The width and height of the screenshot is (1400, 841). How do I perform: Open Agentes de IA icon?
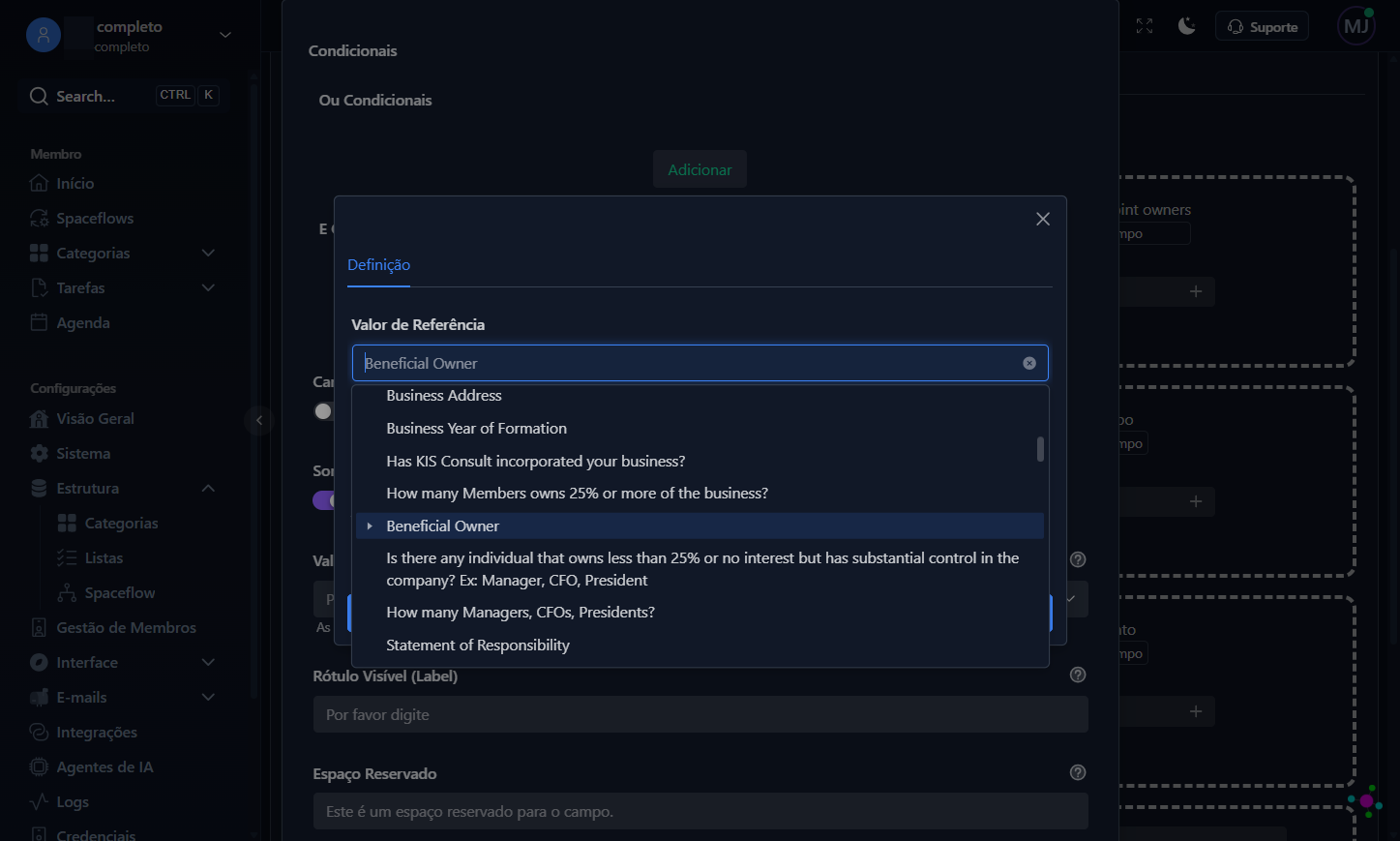[39, 766]
